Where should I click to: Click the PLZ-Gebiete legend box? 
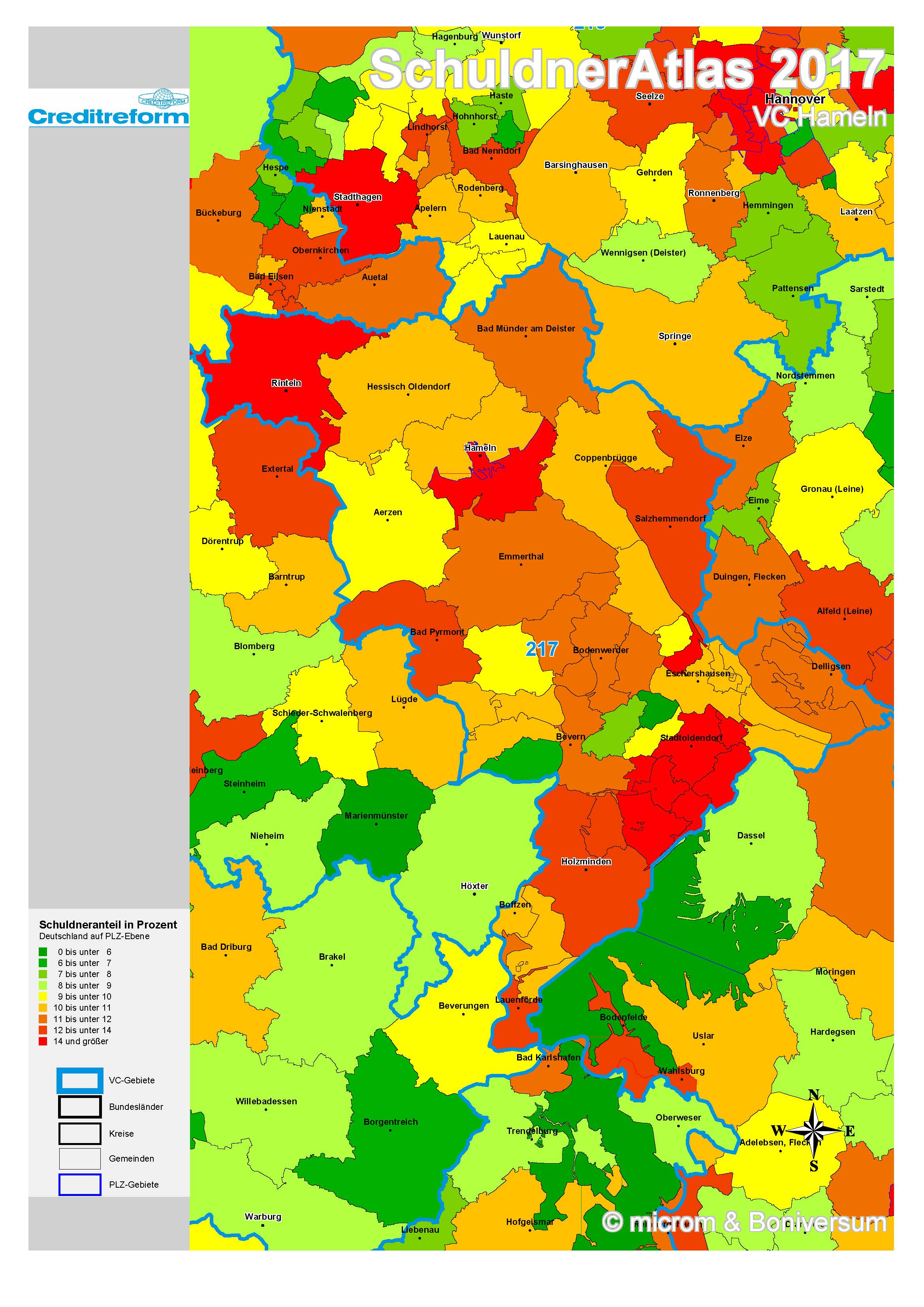tap(80, 1185)
